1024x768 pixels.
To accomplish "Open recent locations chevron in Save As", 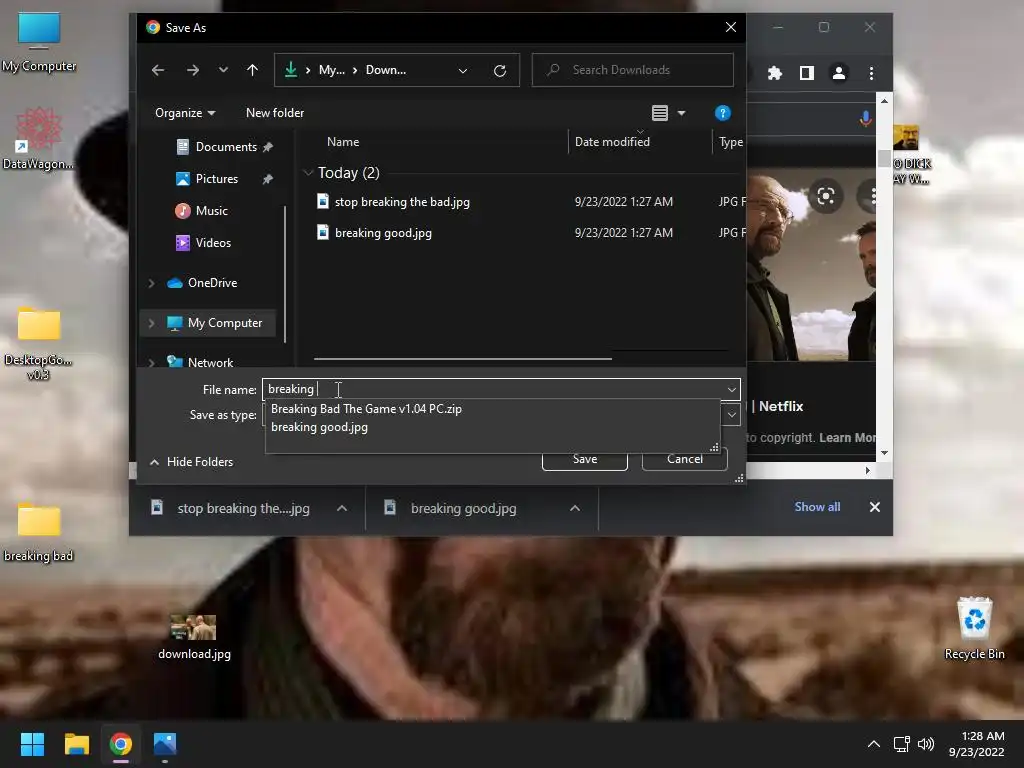I will (x=223, y=70).
